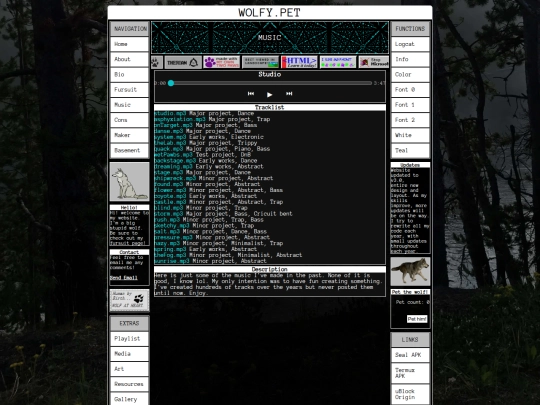Select backstage.mp3 track

coord(175,160)
